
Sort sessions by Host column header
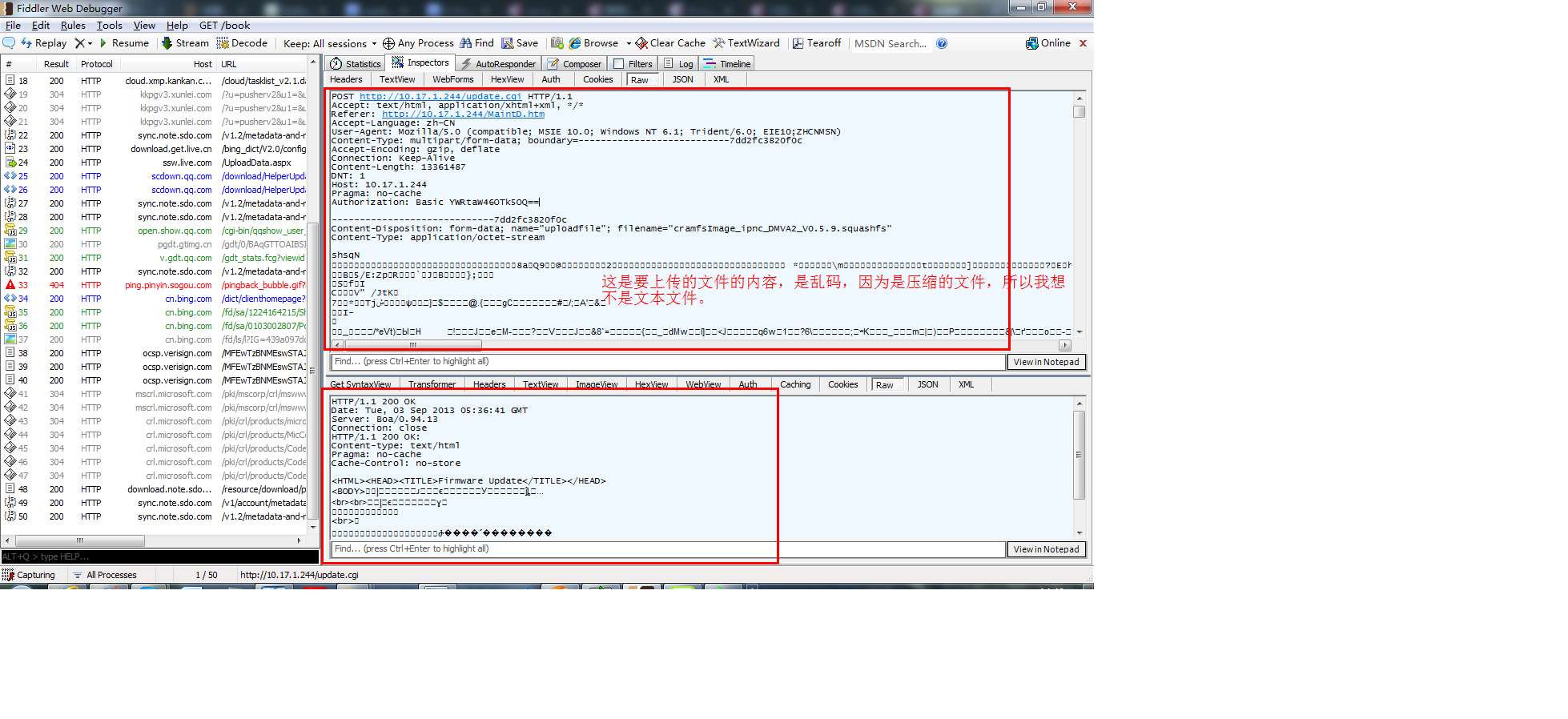tap(168, 64)
